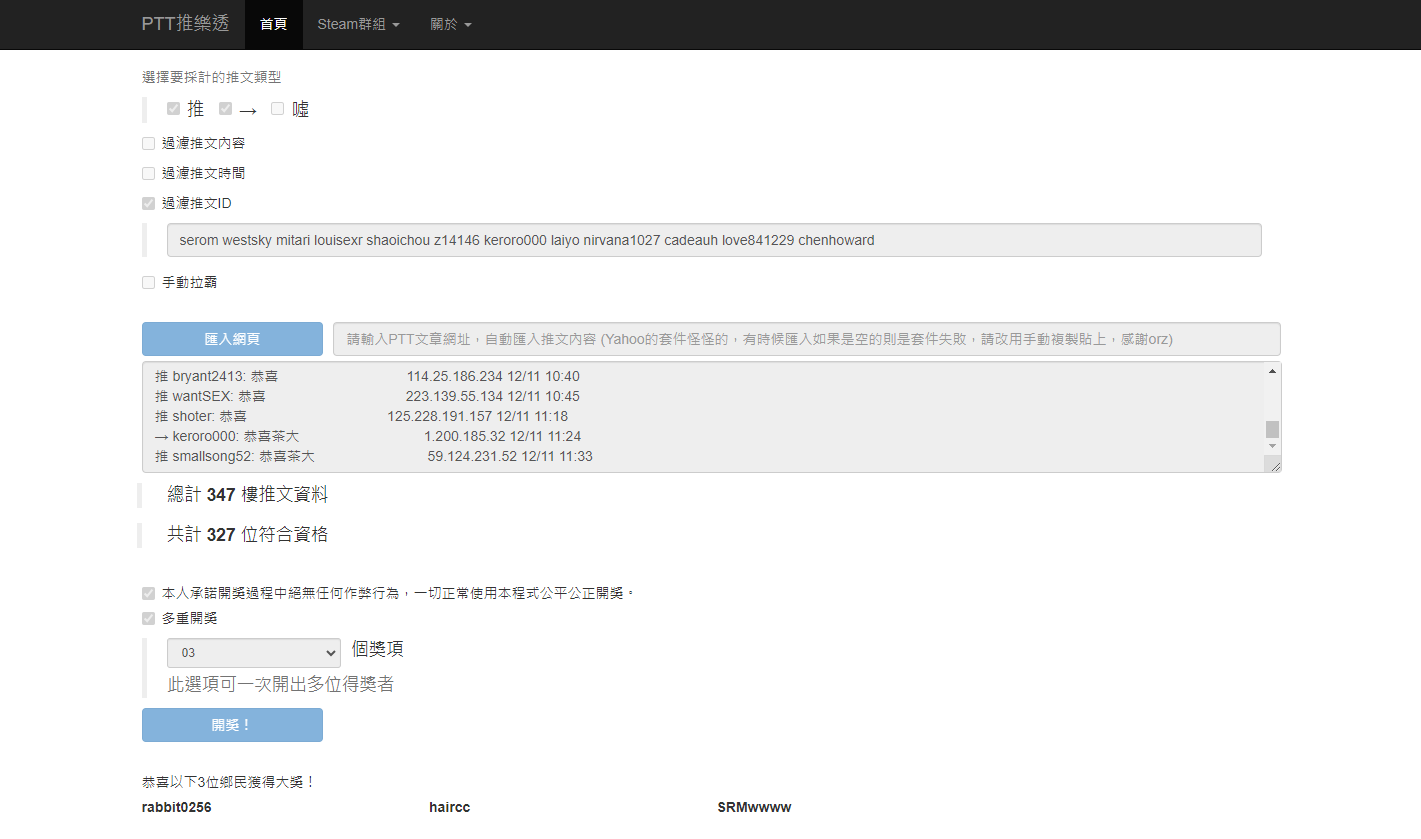The width and height of the screenshot is (1421, 839).
Task: Expand the 關於 dropdown menu
Action: click(x=451, y=24)
